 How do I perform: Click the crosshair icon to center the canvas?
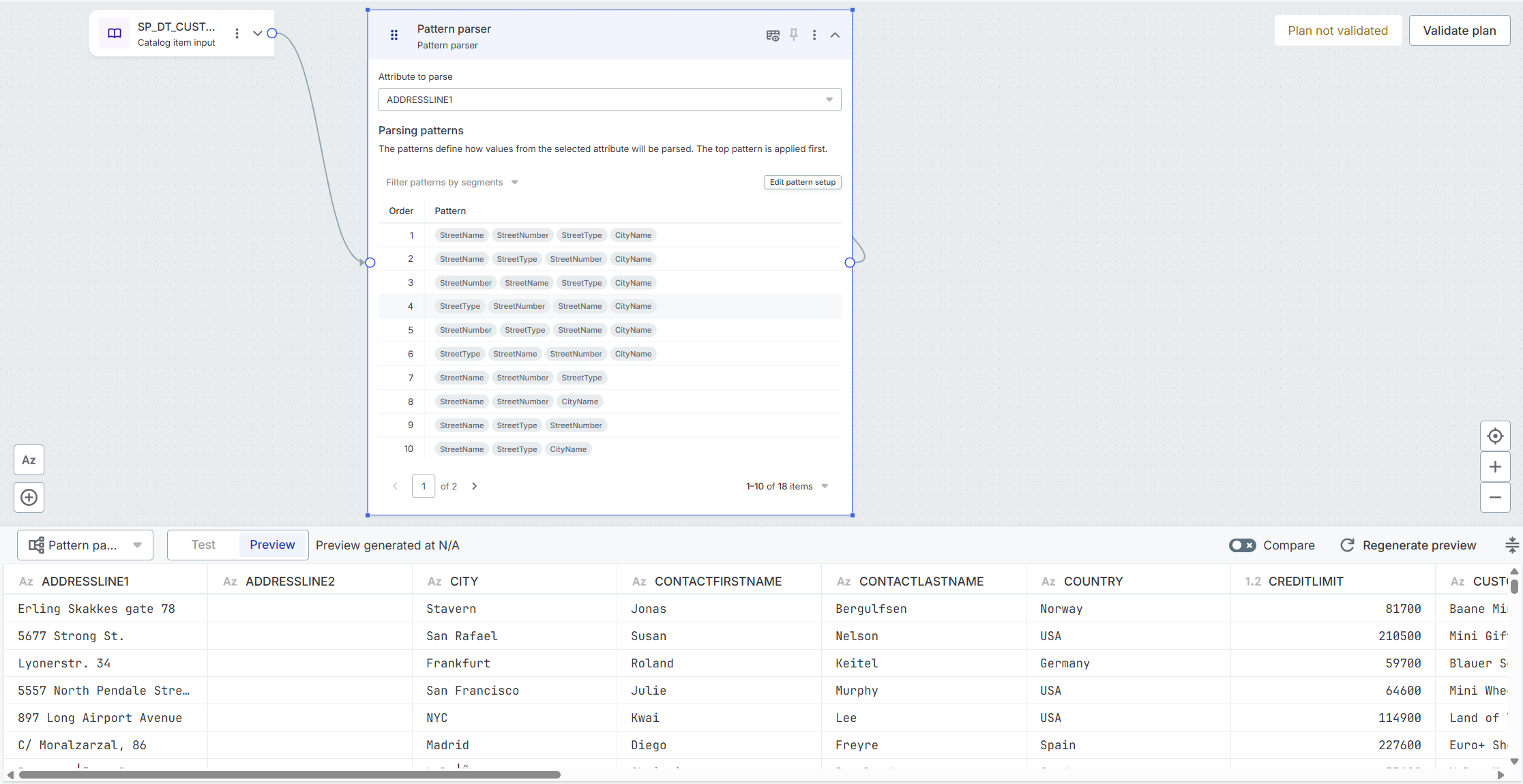[1495, 436]
